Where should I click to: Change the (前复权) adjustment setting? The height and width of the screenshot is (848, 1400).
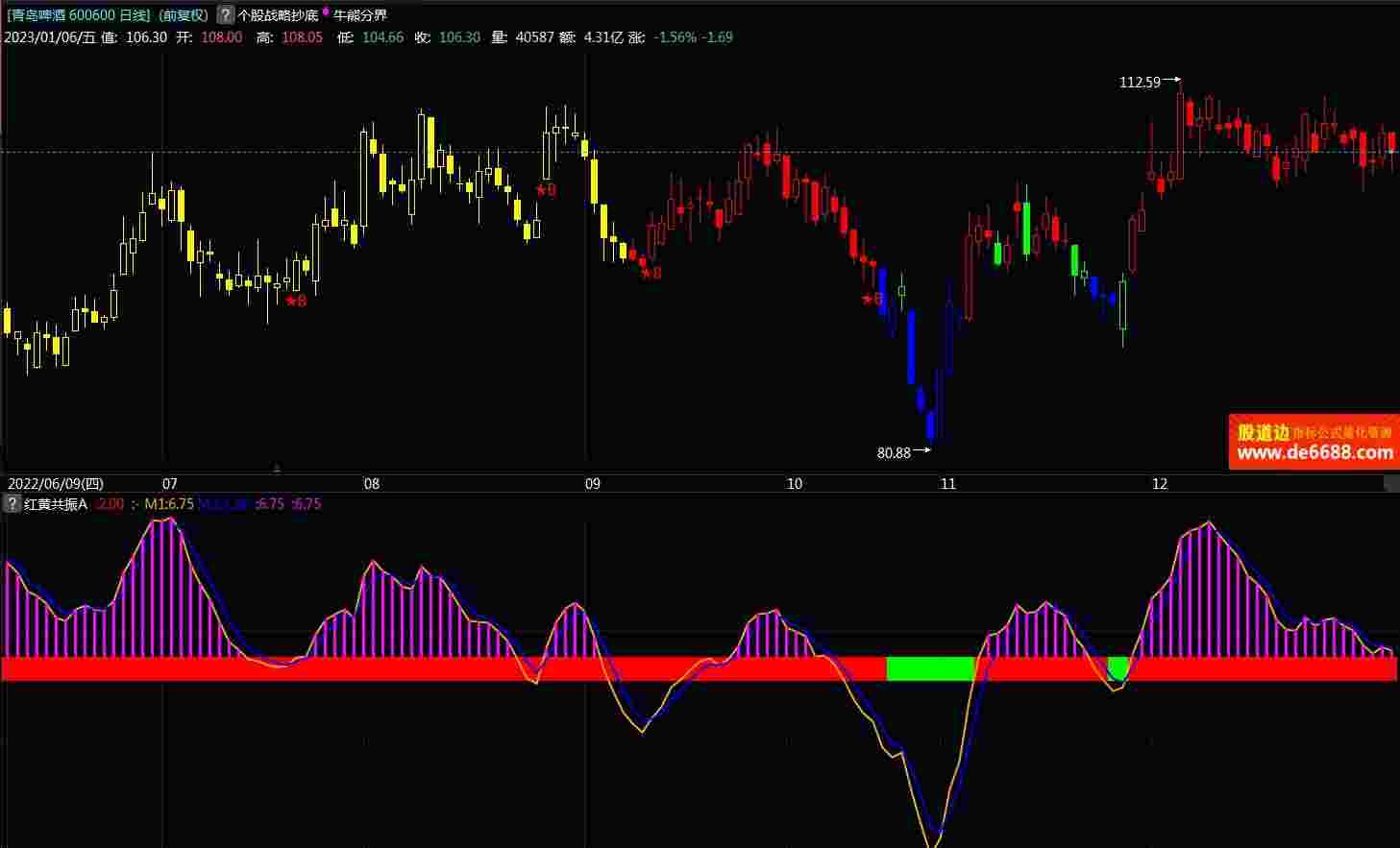tap(184, 14)
